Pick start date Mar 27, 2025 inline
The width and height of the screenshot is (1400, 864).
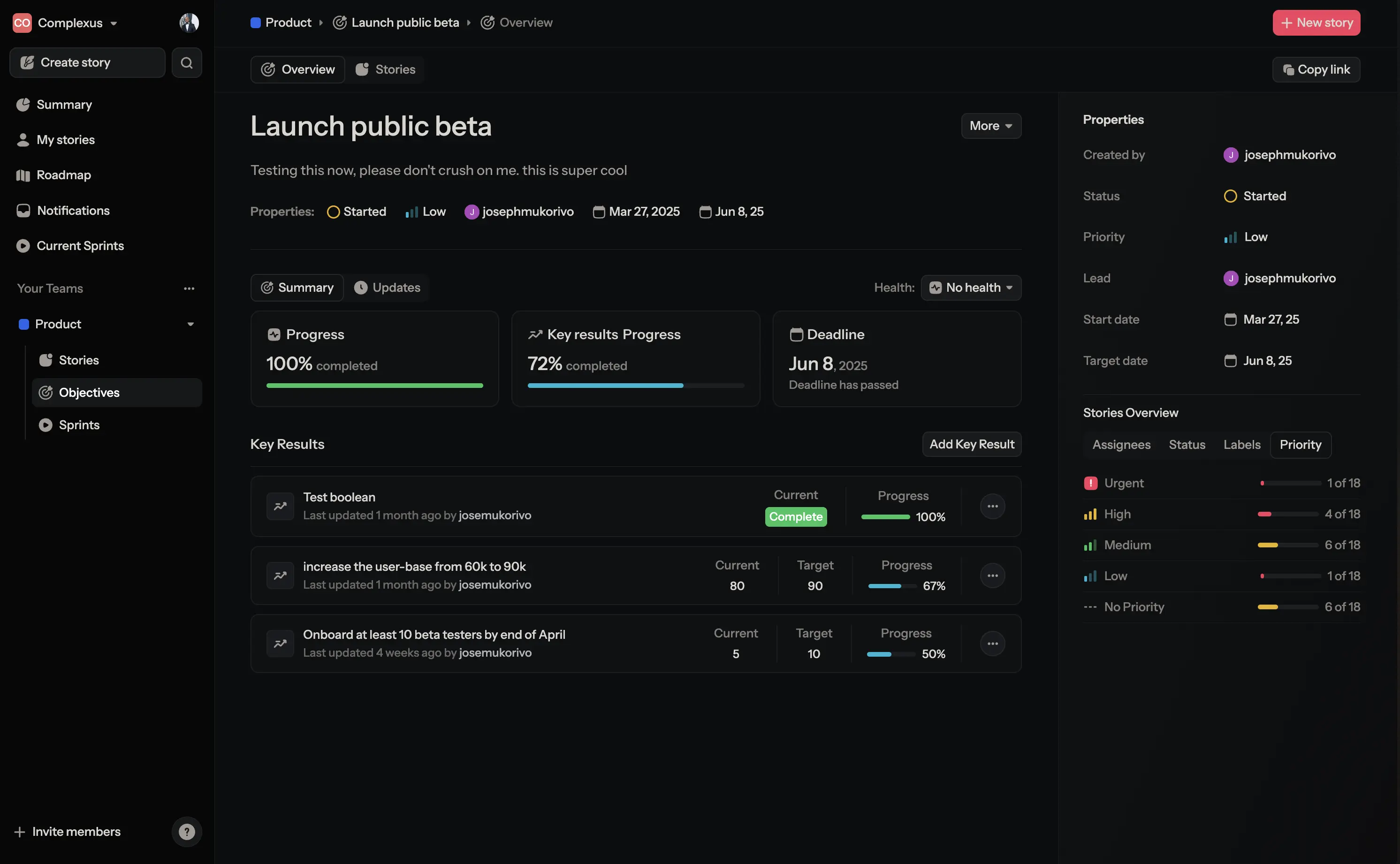tap(636, 212)
